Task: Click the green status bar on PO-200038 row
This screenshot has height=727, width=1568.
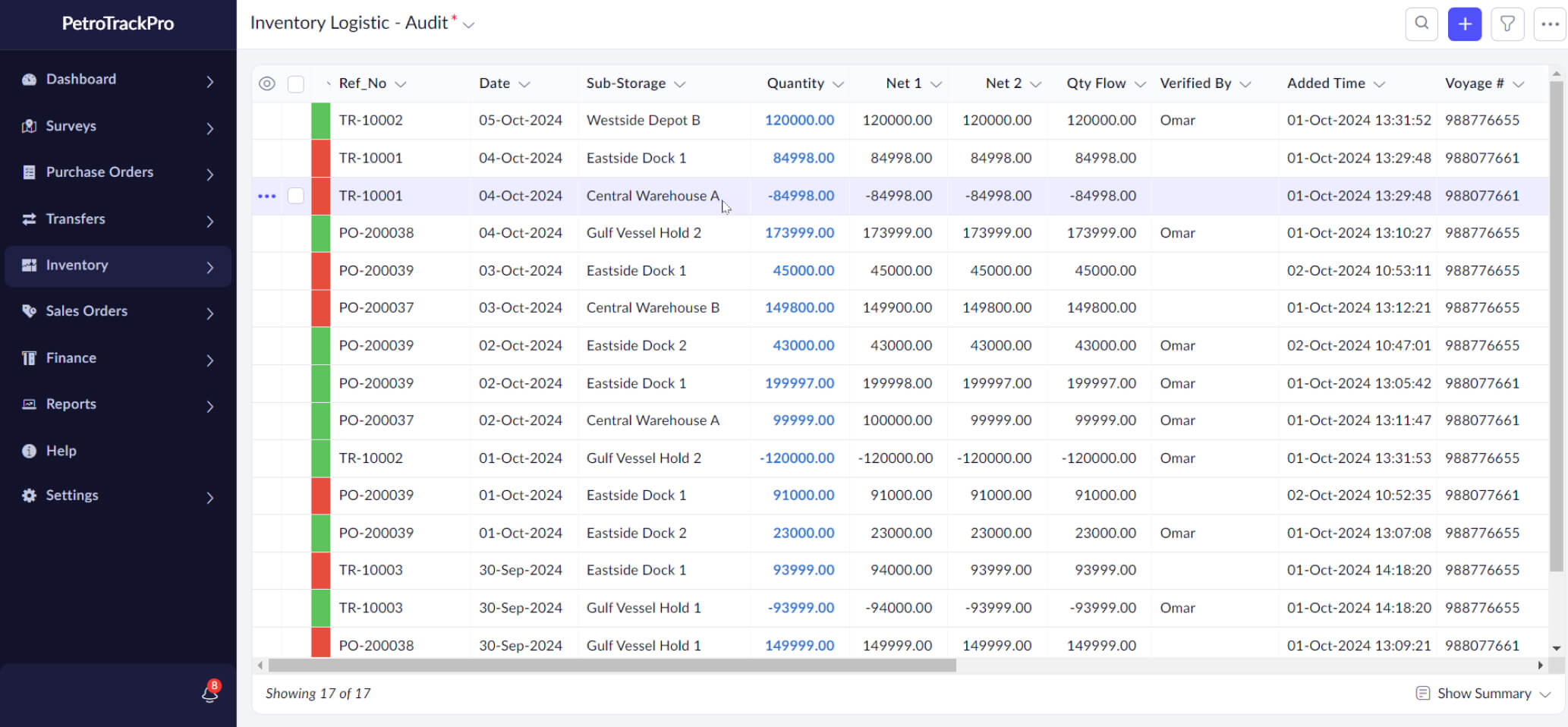Action: pos(320,233)
